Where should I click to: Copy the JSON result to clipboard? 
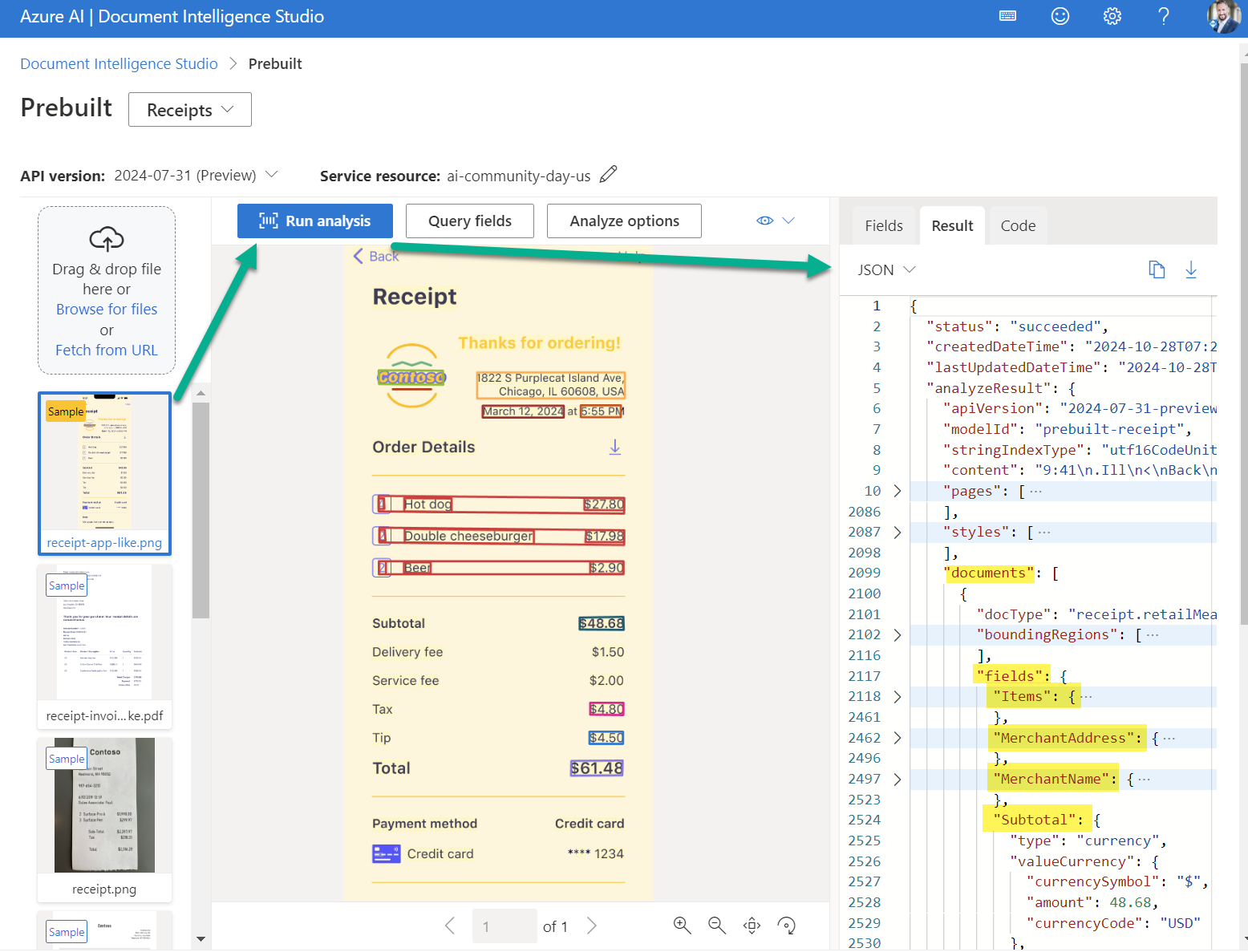[x=1157, y=269]
